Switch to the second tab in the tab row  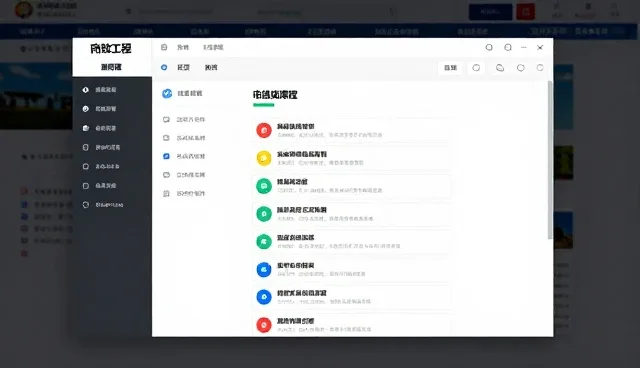[x=211, y=67]
